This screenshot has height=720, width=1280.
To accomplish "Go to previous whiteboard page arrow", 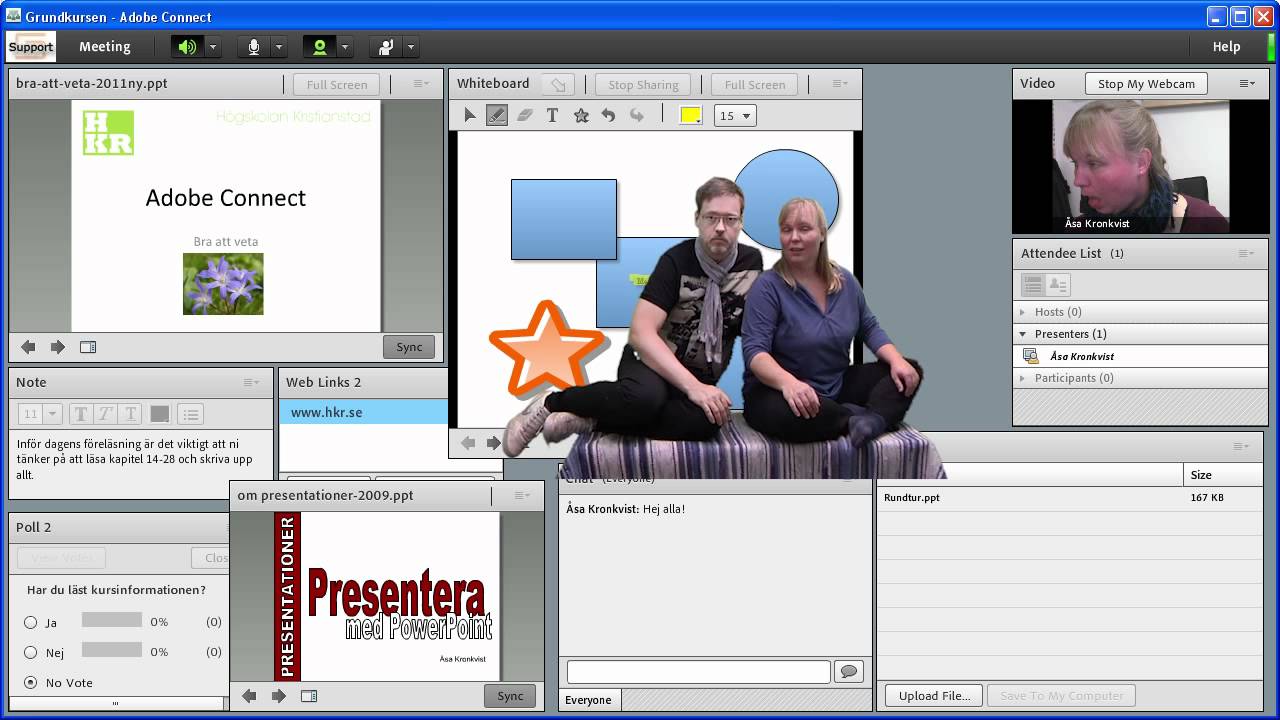I will [x=468, y=442].
